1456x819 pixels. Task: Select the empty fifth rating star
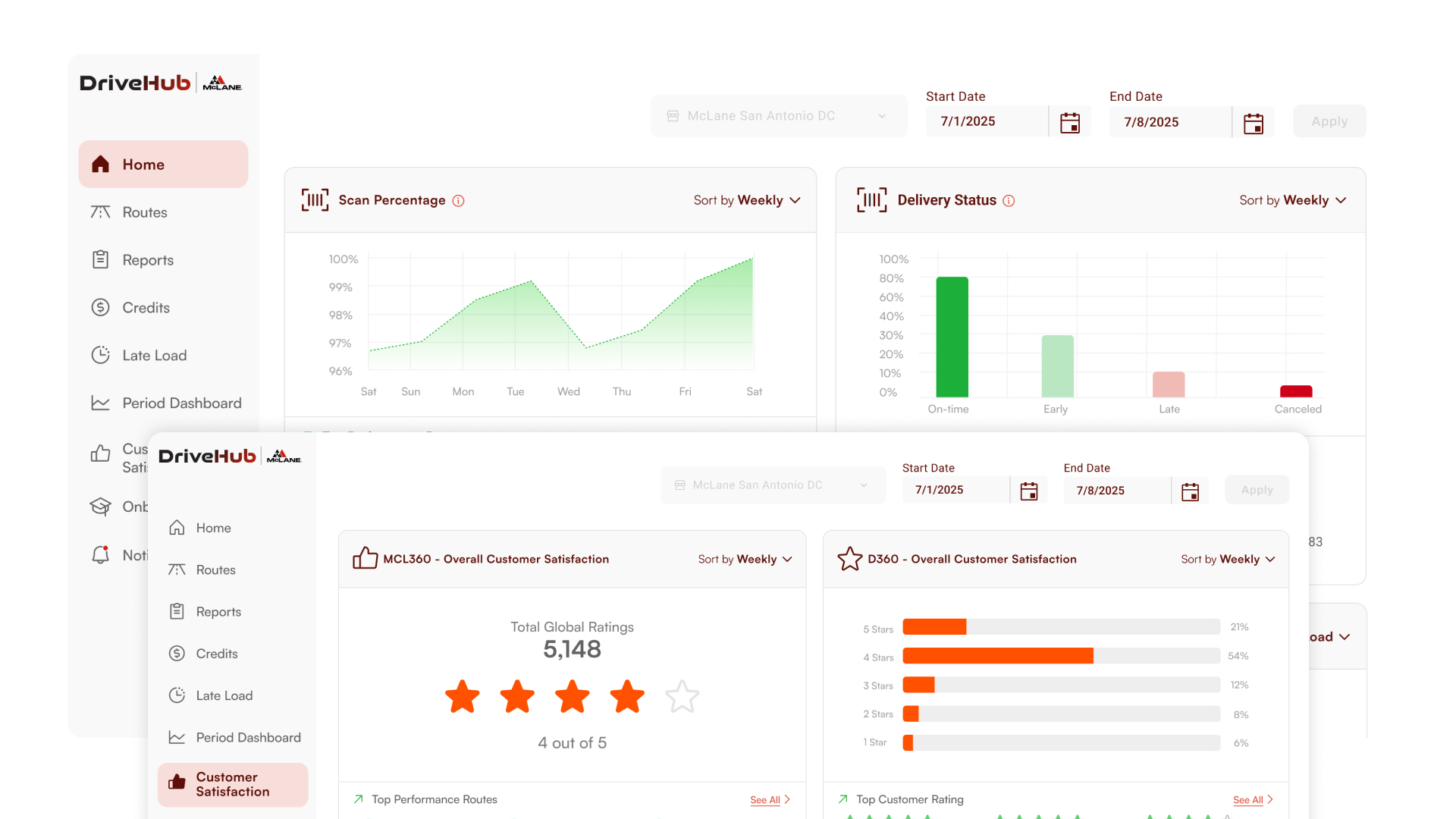point(682,696)
